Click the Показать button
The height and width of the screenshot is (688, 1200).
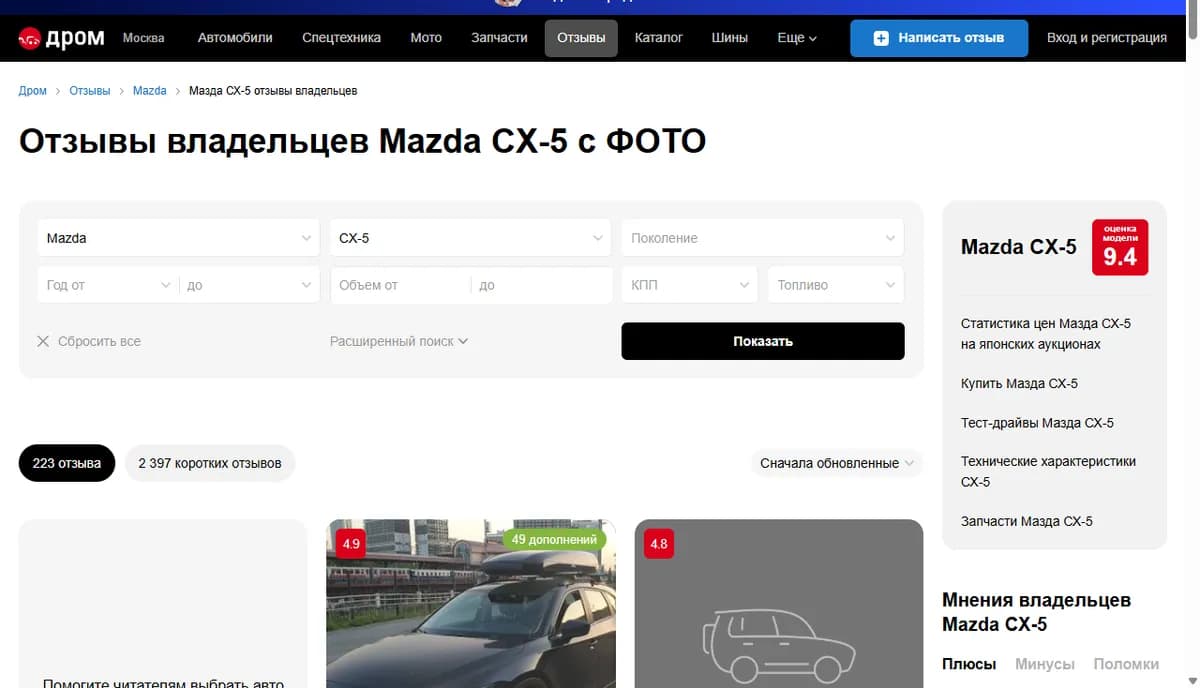click(763, 341)
